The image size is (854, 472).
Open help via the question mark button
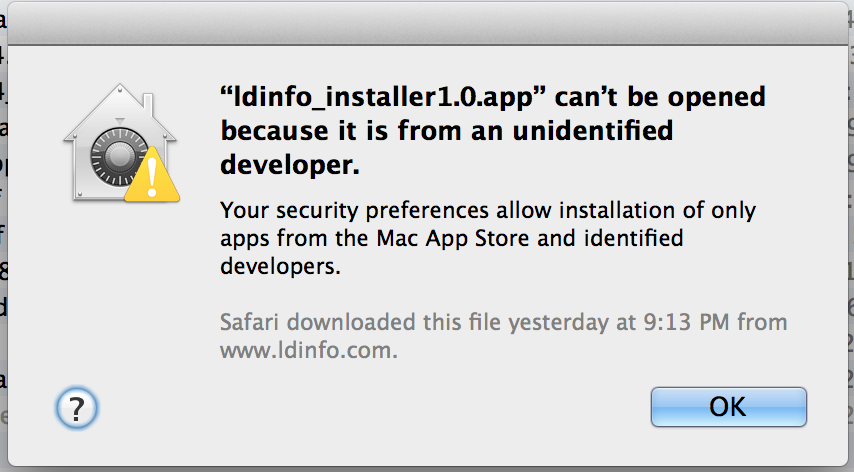76,408
